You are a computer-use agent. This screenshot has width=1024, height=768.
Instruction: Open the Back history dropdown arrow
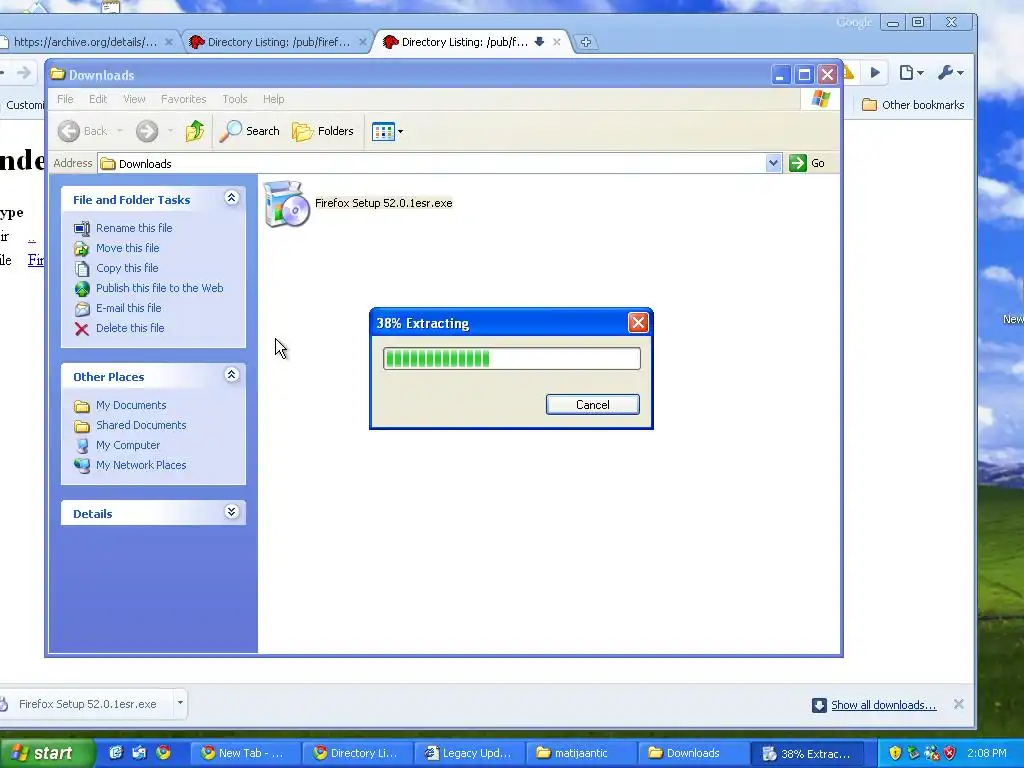[x=120, y=131]
